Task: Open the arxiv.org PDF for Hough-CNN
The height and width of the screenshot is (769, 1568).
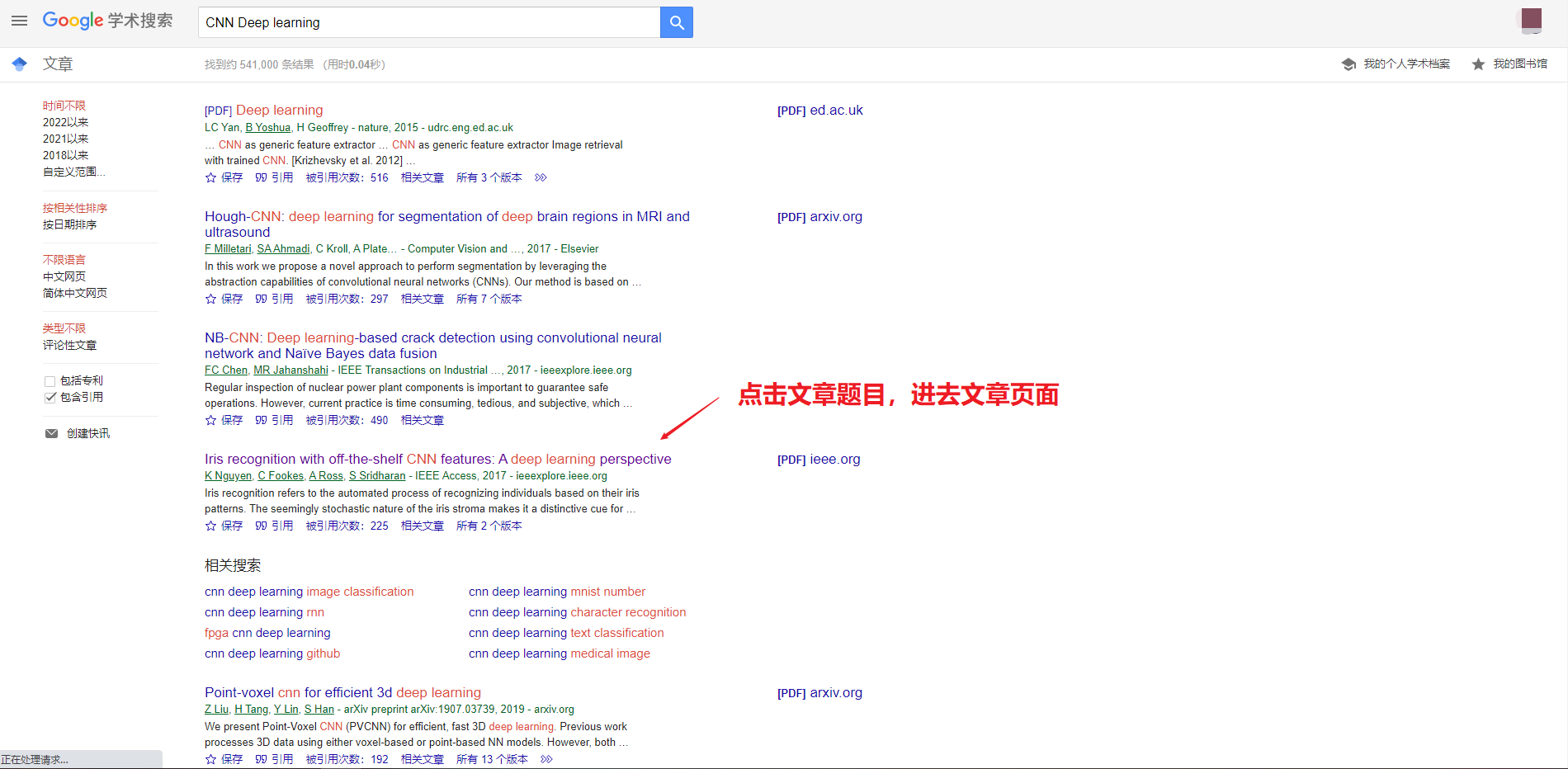Action: 819,217
